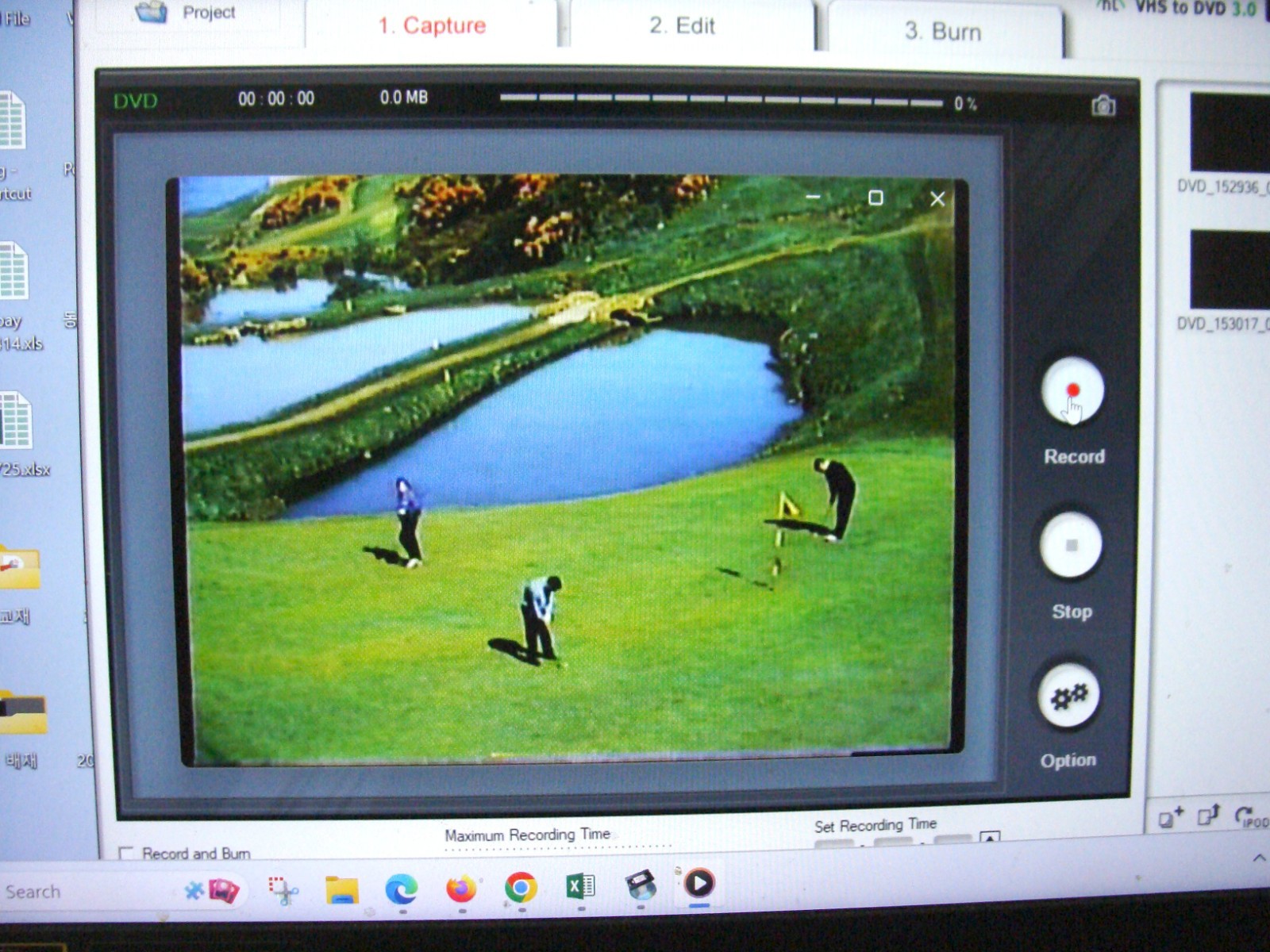
Task: Click the export clip icon with arrow
Action: (1209, 815)
